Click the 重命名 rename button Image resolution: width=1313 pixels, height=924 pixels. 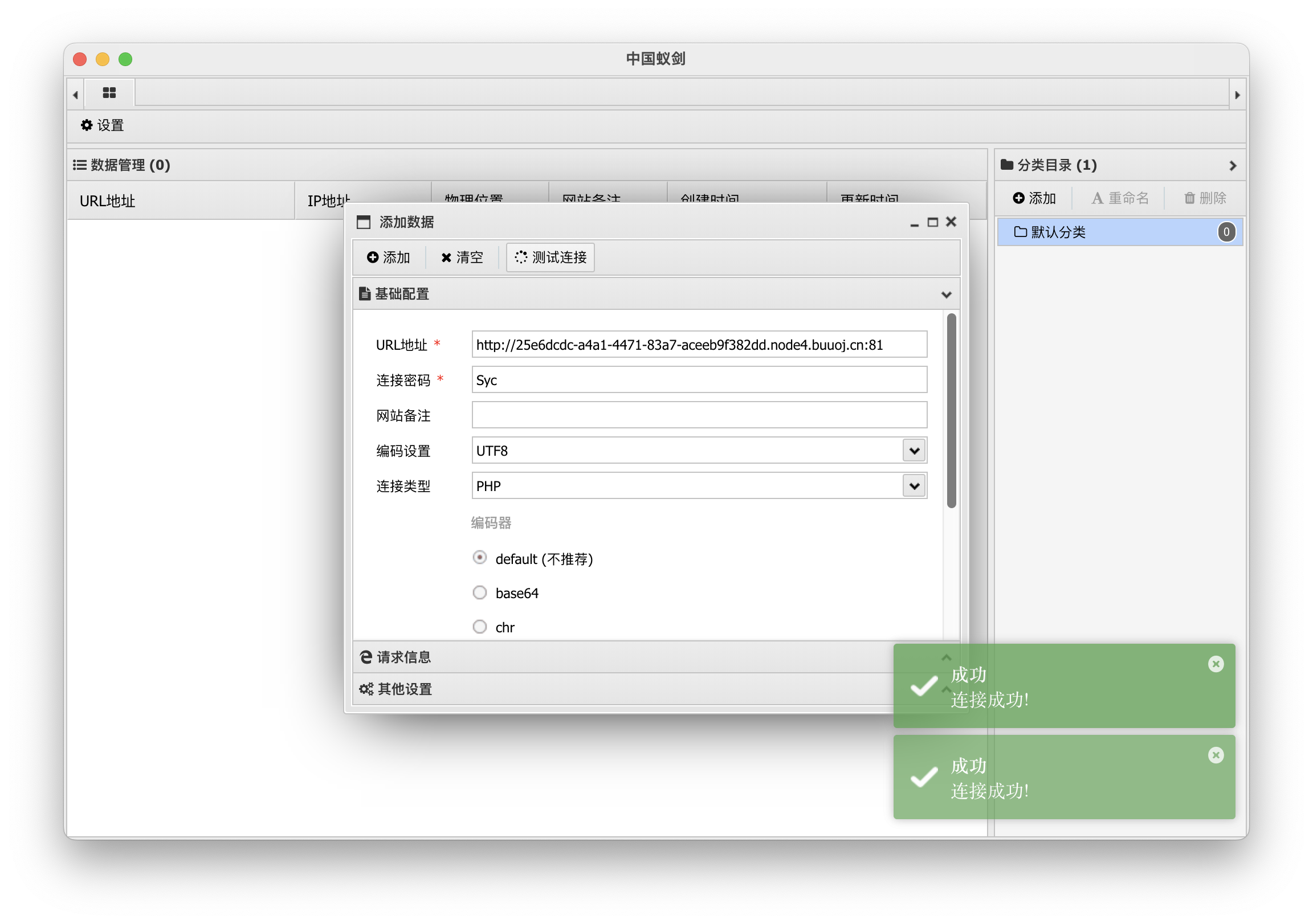(x=1120, y=198)
